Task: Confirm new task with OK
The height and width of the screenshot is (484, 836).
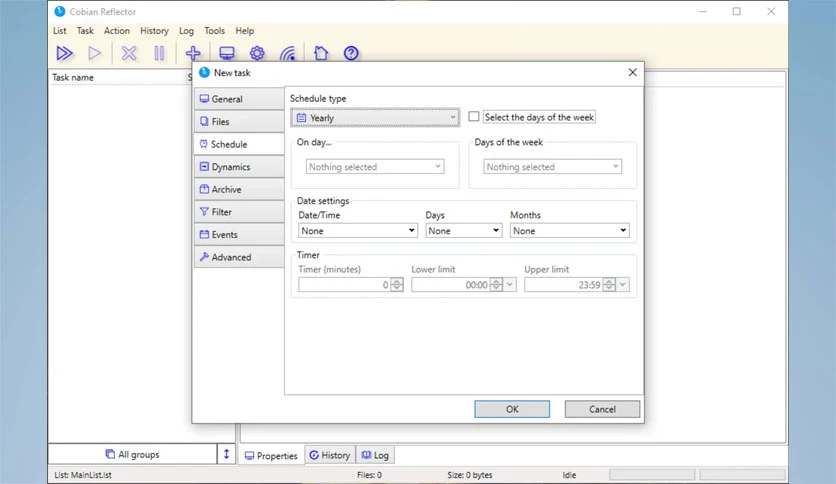Action: click(x=512, y=409)
